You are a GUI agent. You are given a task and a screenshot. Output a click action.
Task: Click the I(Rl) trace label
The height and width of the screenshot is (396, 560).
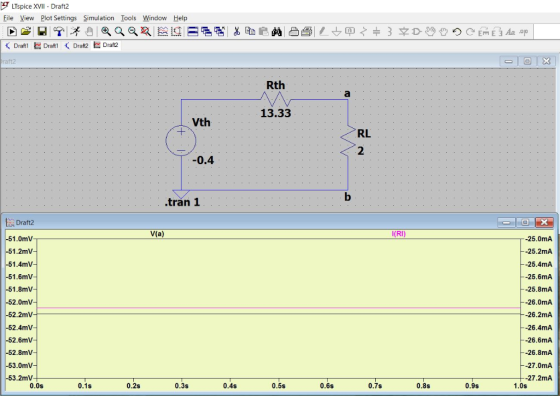399,234
